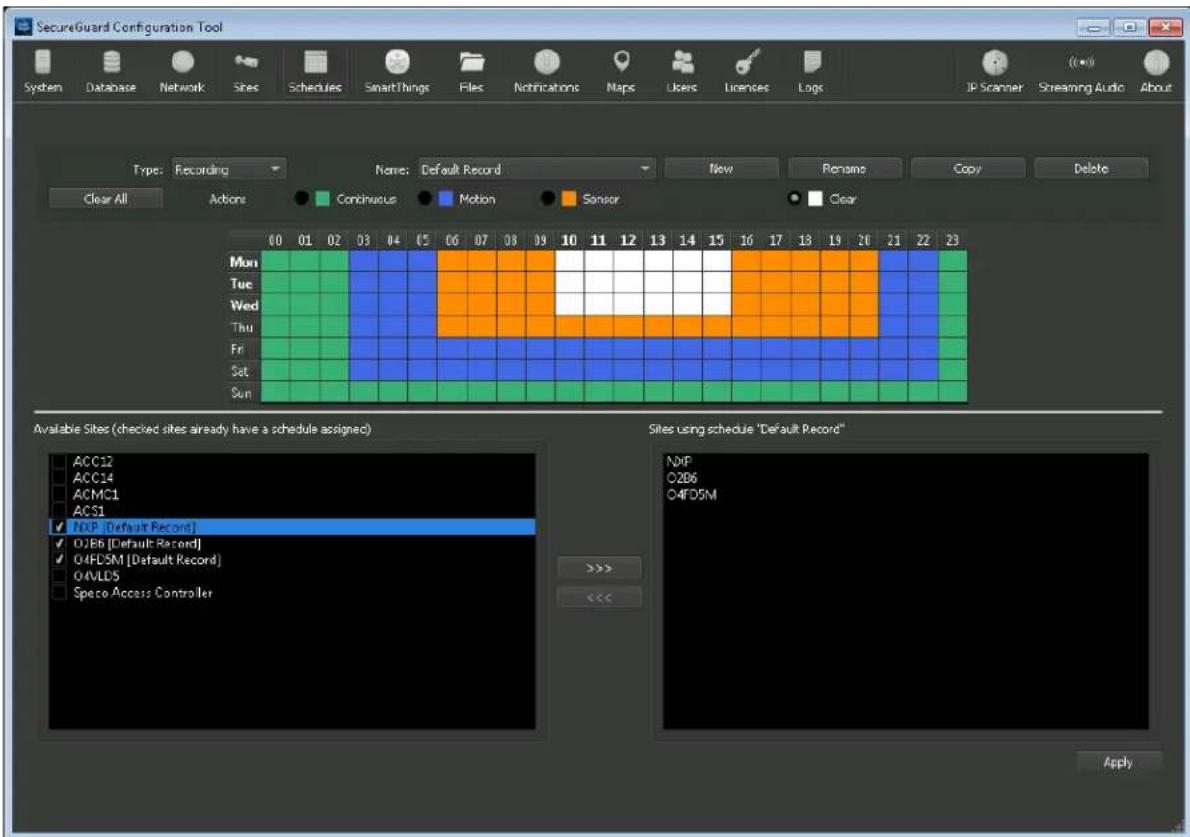Check the Speco Access Controller checkbox

point(59,593)
